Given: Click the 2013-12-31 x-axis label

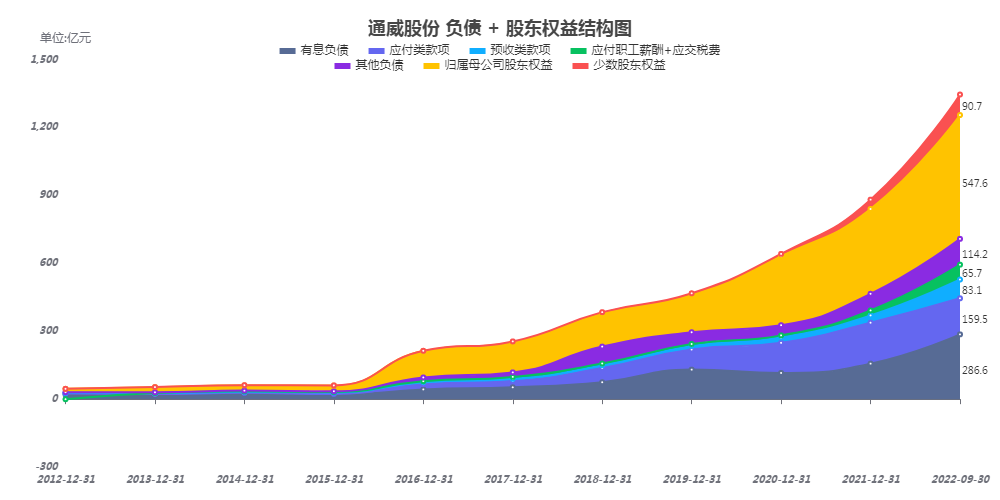Looking at the screenshot, I should (x=155, y=479).
